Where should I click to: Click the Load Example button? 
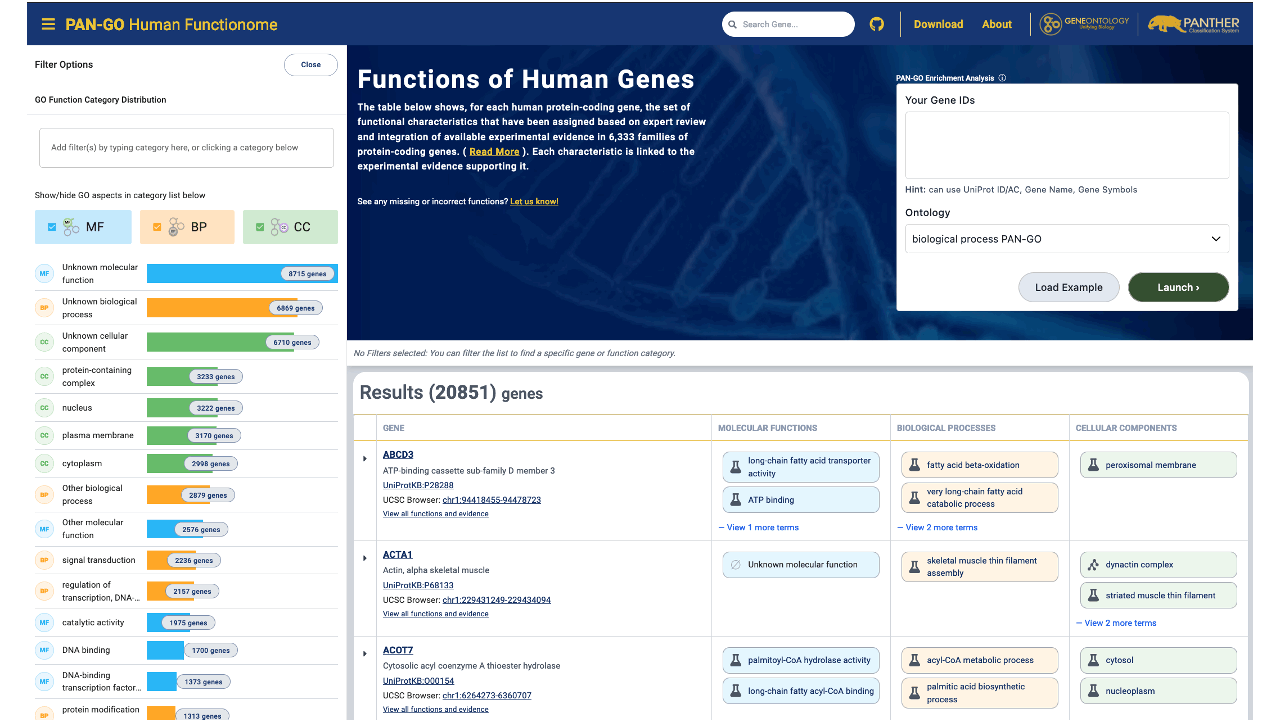[x=1068, y=287]
